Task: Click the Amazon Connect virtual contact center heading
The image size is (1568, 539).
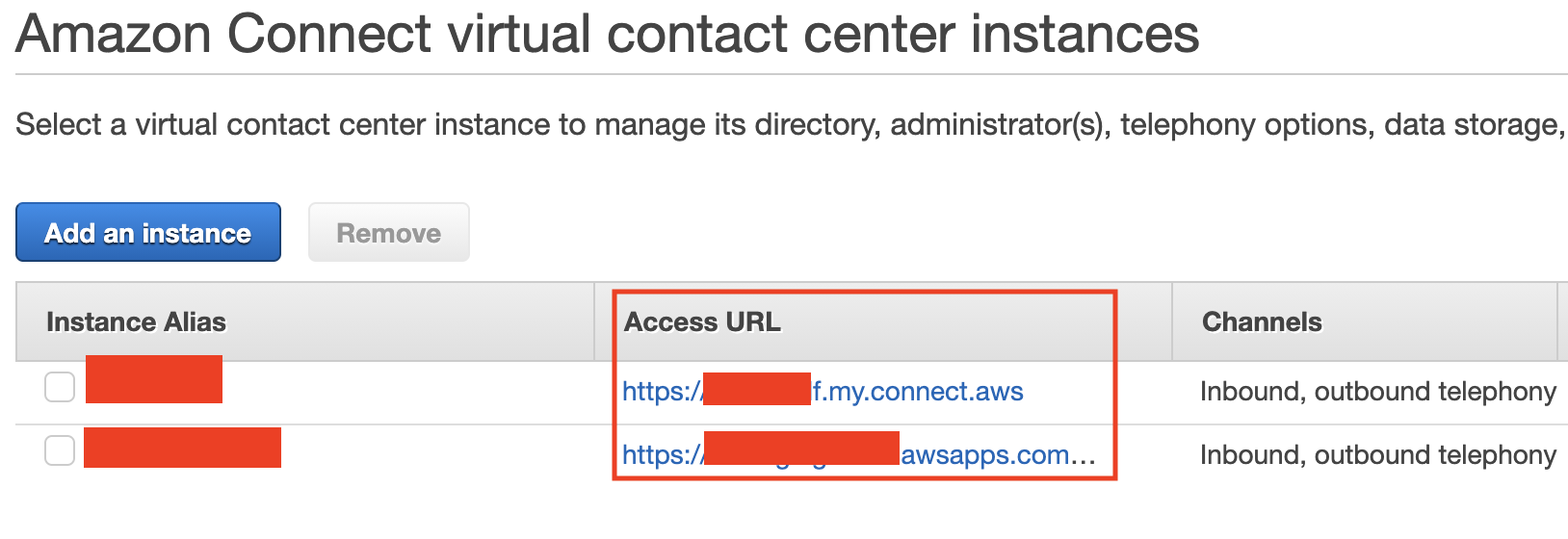Action: pyautogui.click(x=608, y=33)
